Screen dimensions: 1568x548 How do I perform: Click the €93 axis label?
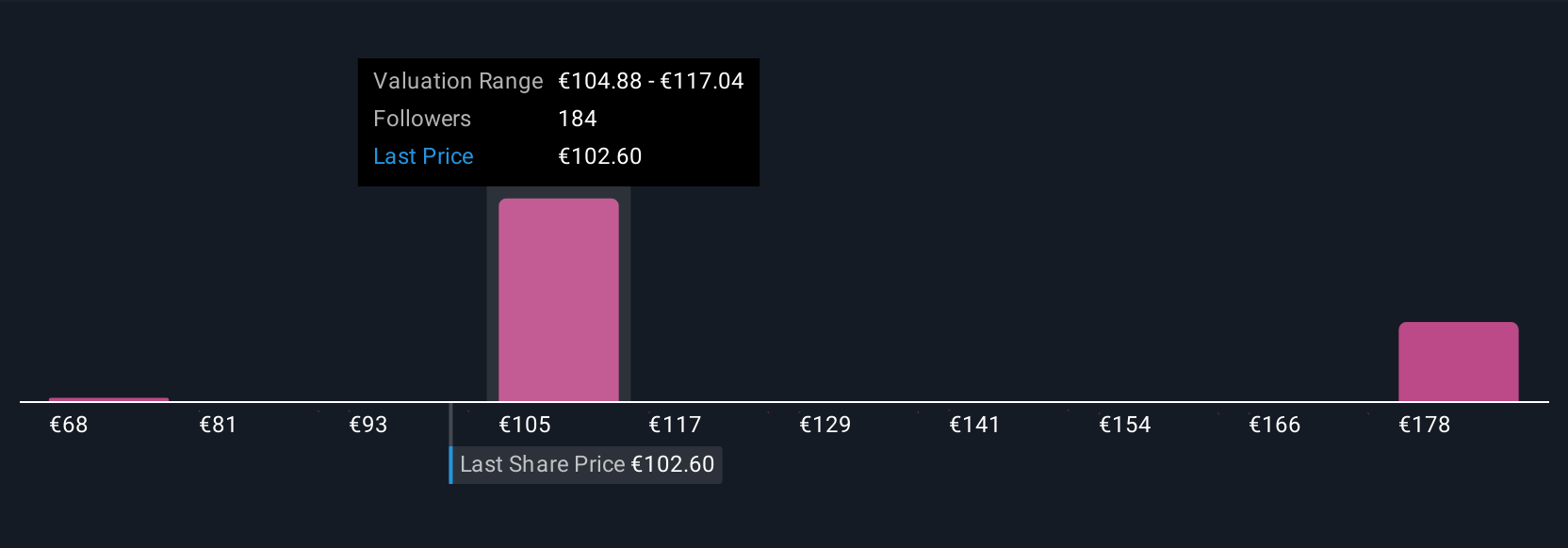[x=368, y=425]
